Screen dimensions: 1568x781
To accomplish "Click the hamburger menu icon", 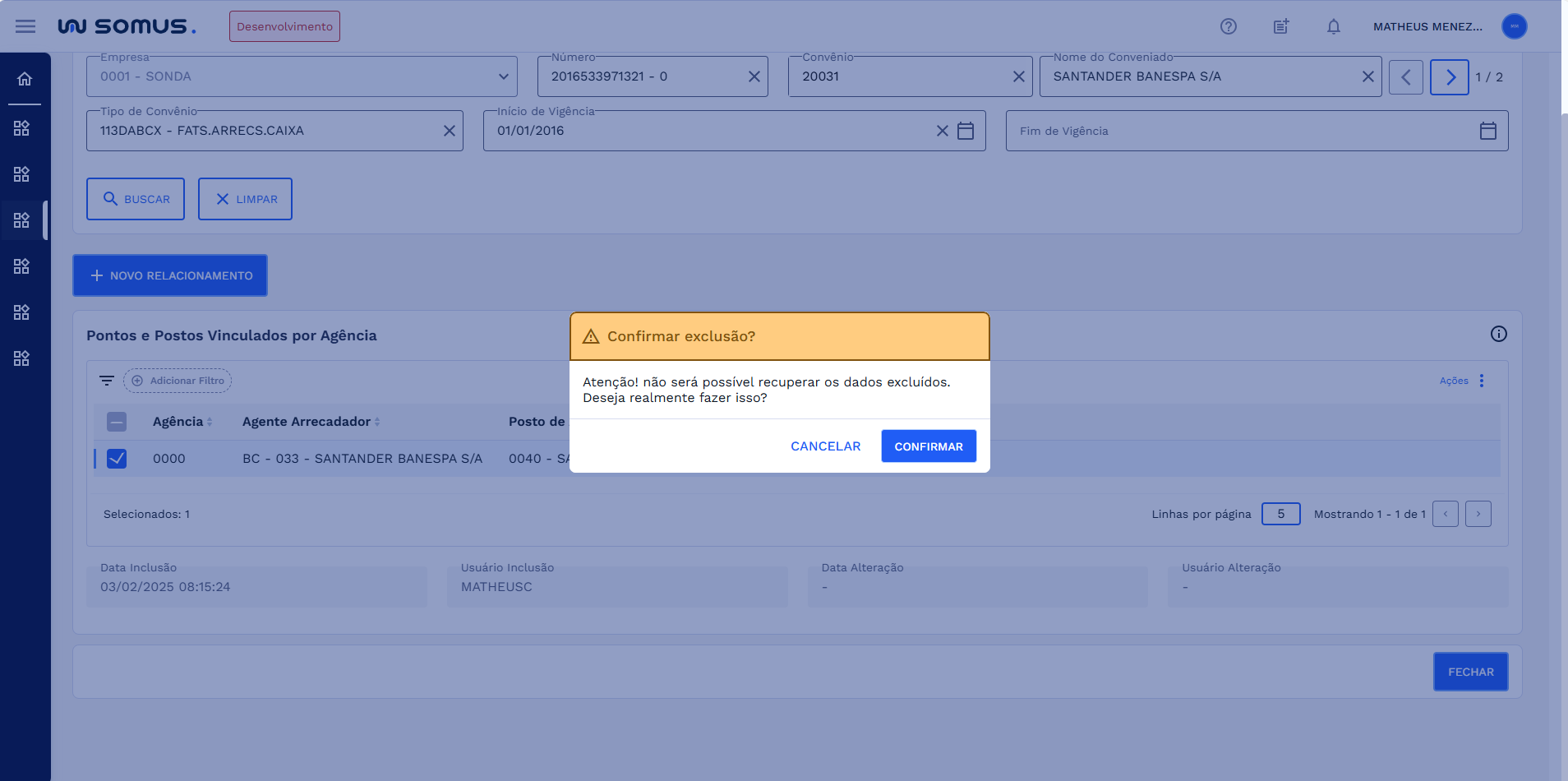I will 25,26.
